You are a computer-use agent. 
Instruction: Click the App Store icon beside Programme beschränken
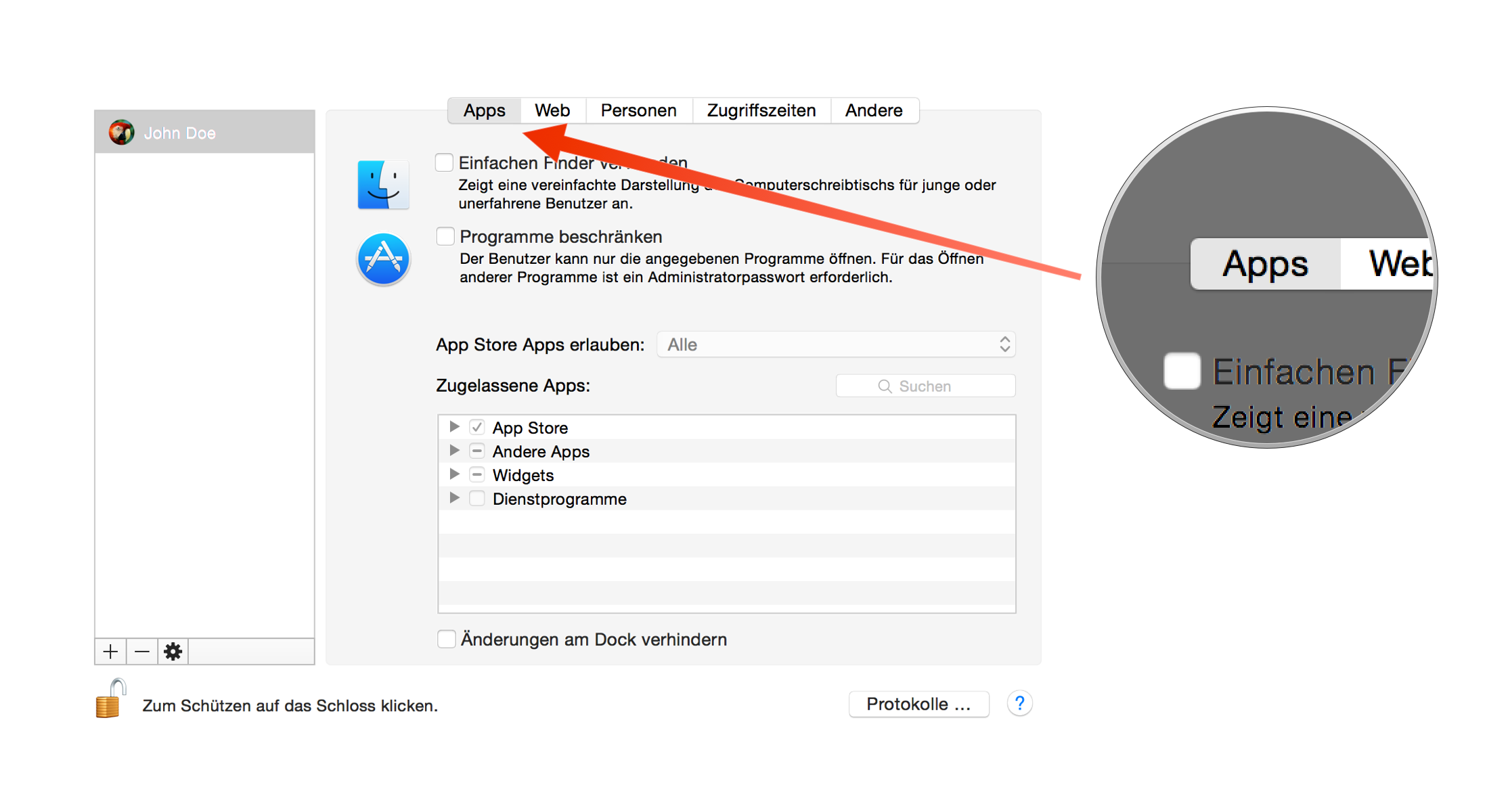tap(383, 258)
